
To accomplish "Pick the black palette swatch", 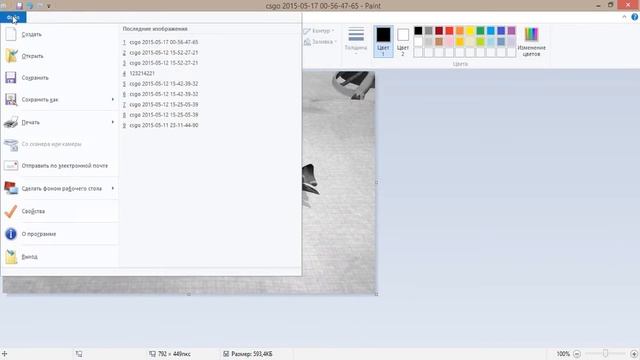I will 418,31.
